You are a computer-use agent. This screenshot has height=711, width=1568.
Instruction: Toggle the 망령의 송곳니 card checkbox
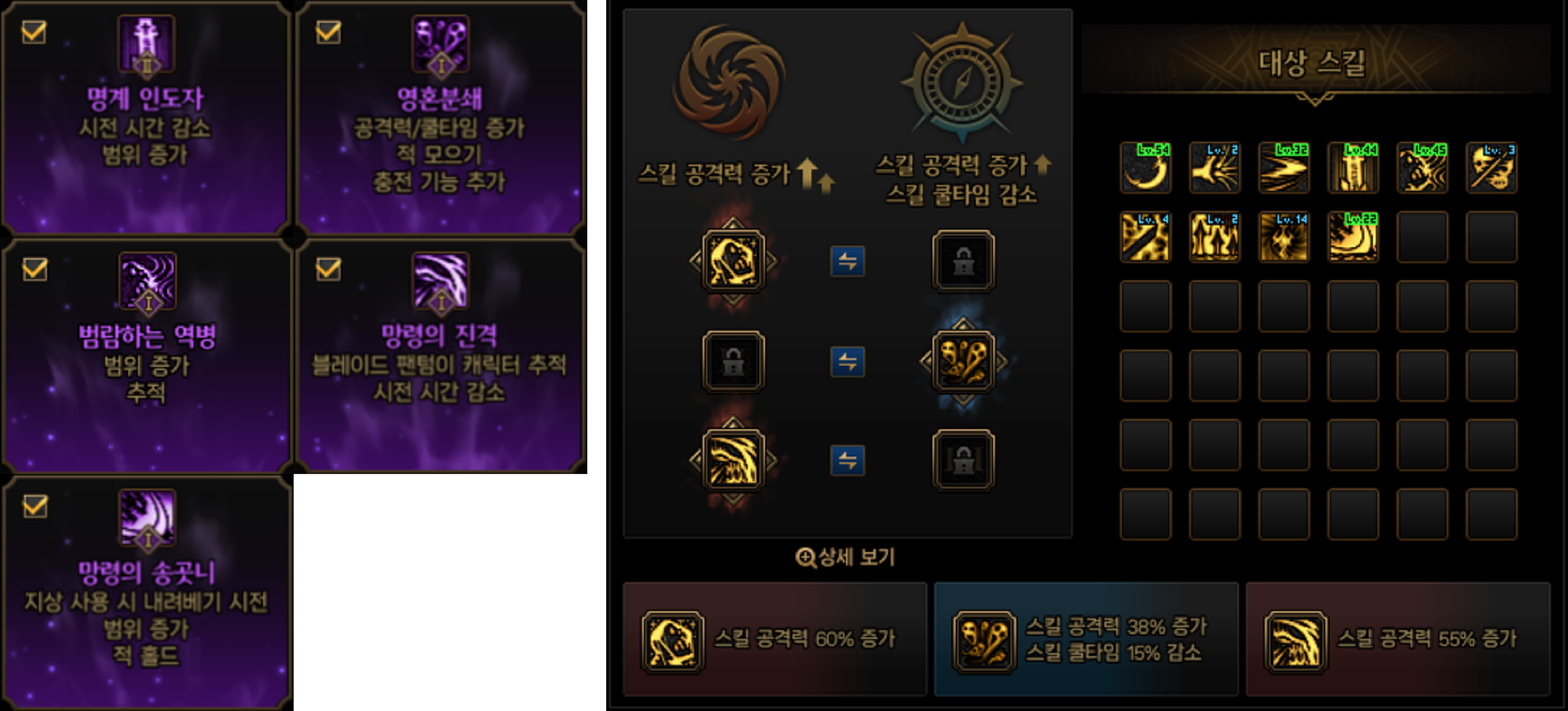click(35, 505)
